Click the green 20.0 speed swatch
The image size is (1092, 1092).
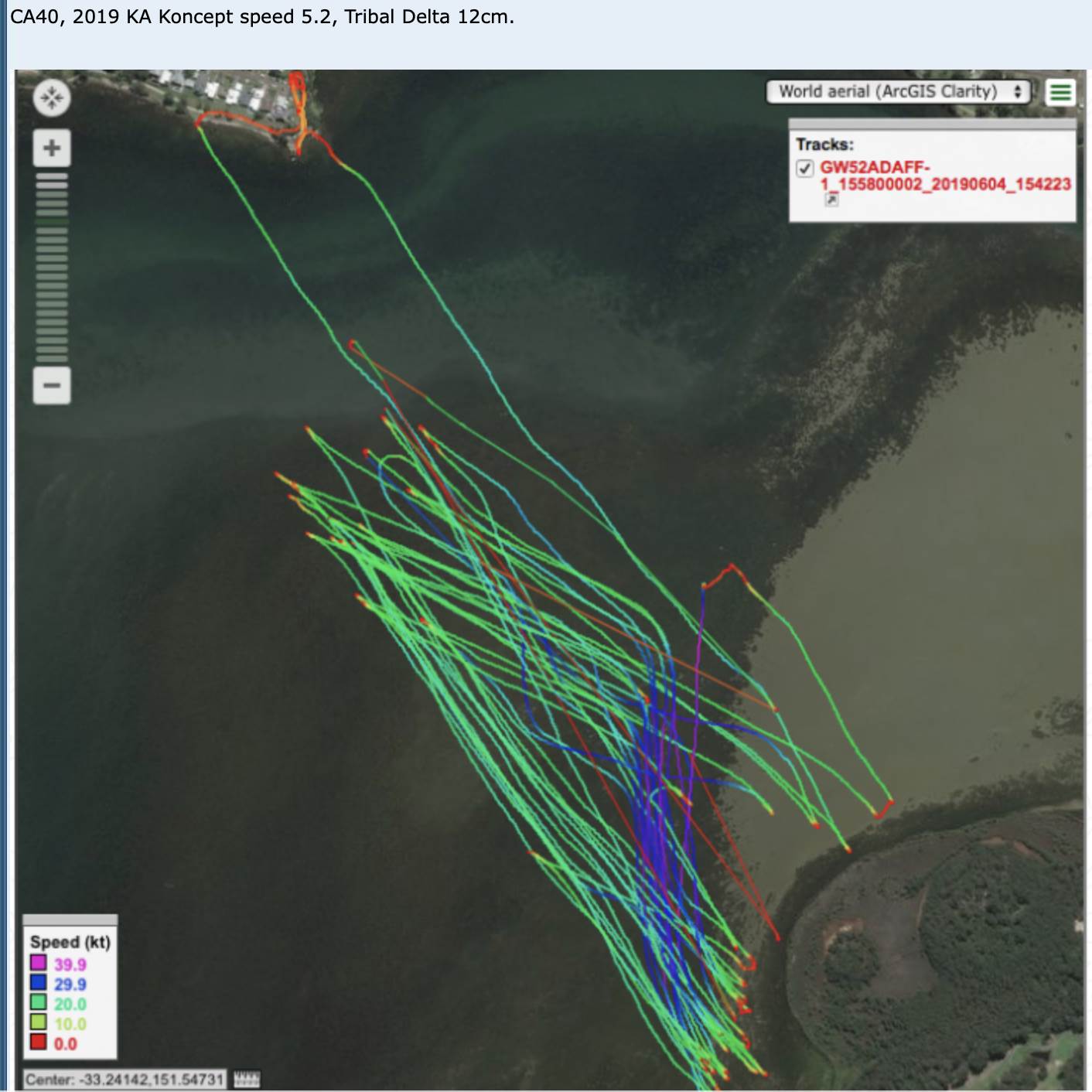pyautogui.click(x=38, y=1003)
